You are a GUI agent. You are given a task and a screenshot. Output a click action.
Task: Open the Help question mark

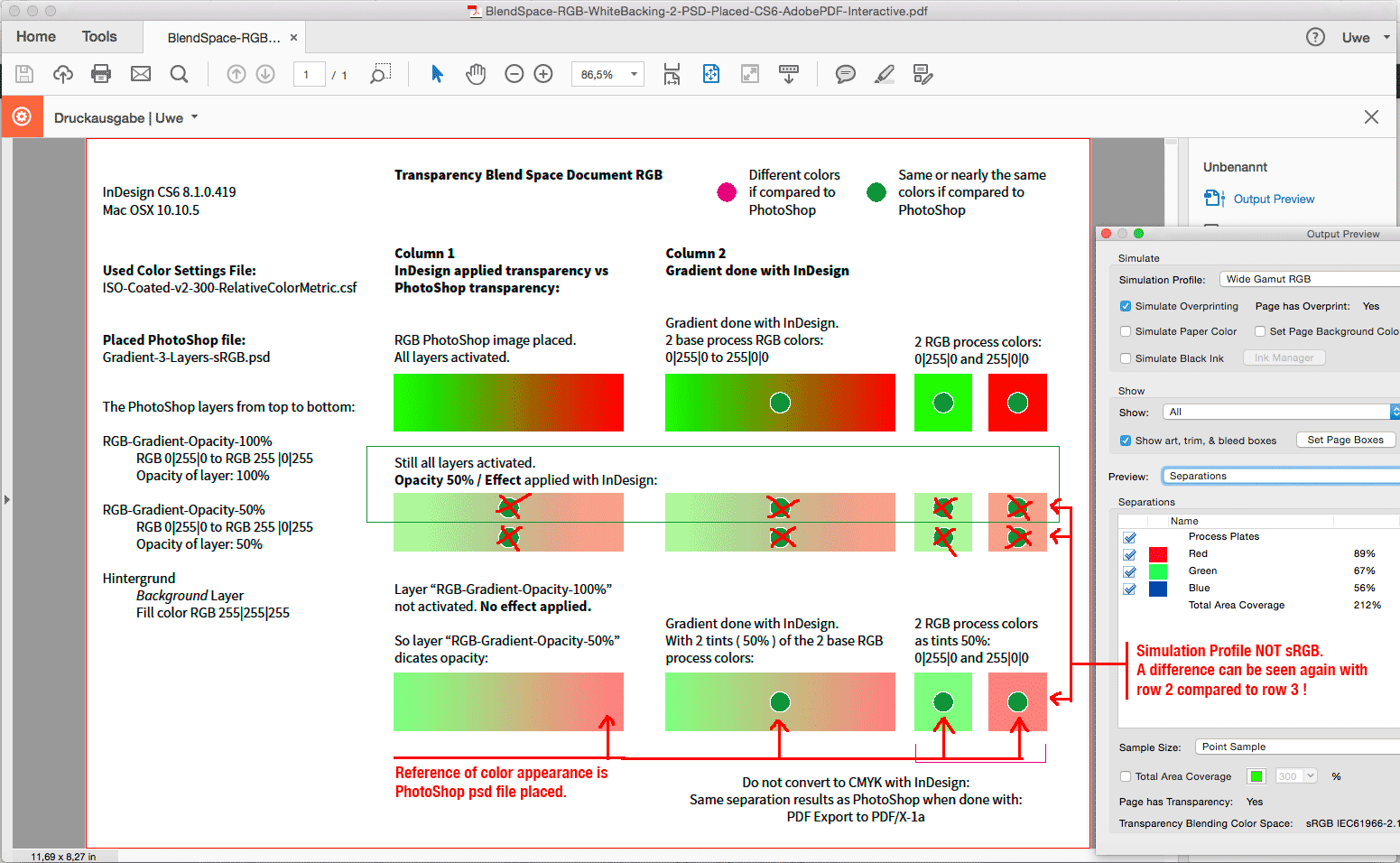coord(1316,37)
